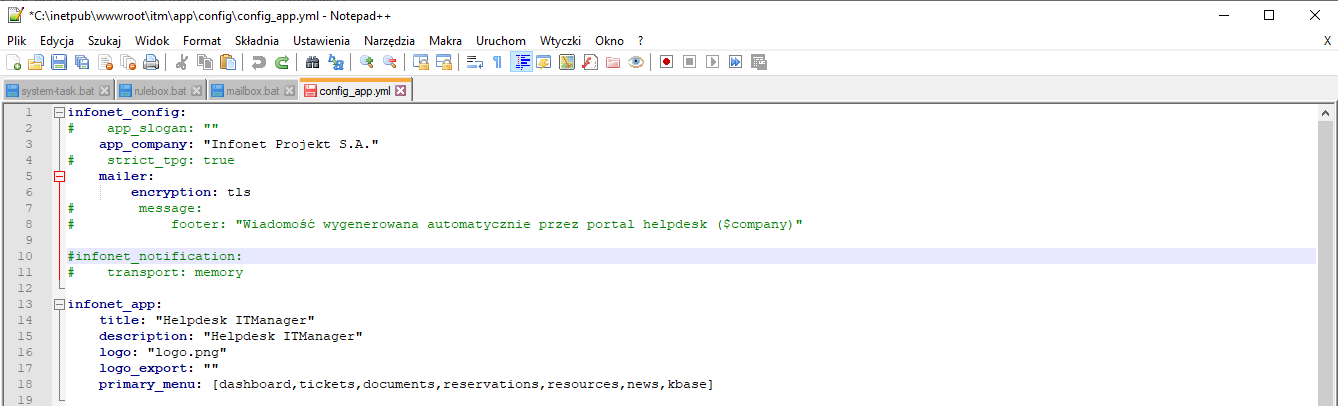The height and width of the screenshot is (406, 1338).
Task: Click the Zoom Out magnifier icon
Action: (390, 62)
